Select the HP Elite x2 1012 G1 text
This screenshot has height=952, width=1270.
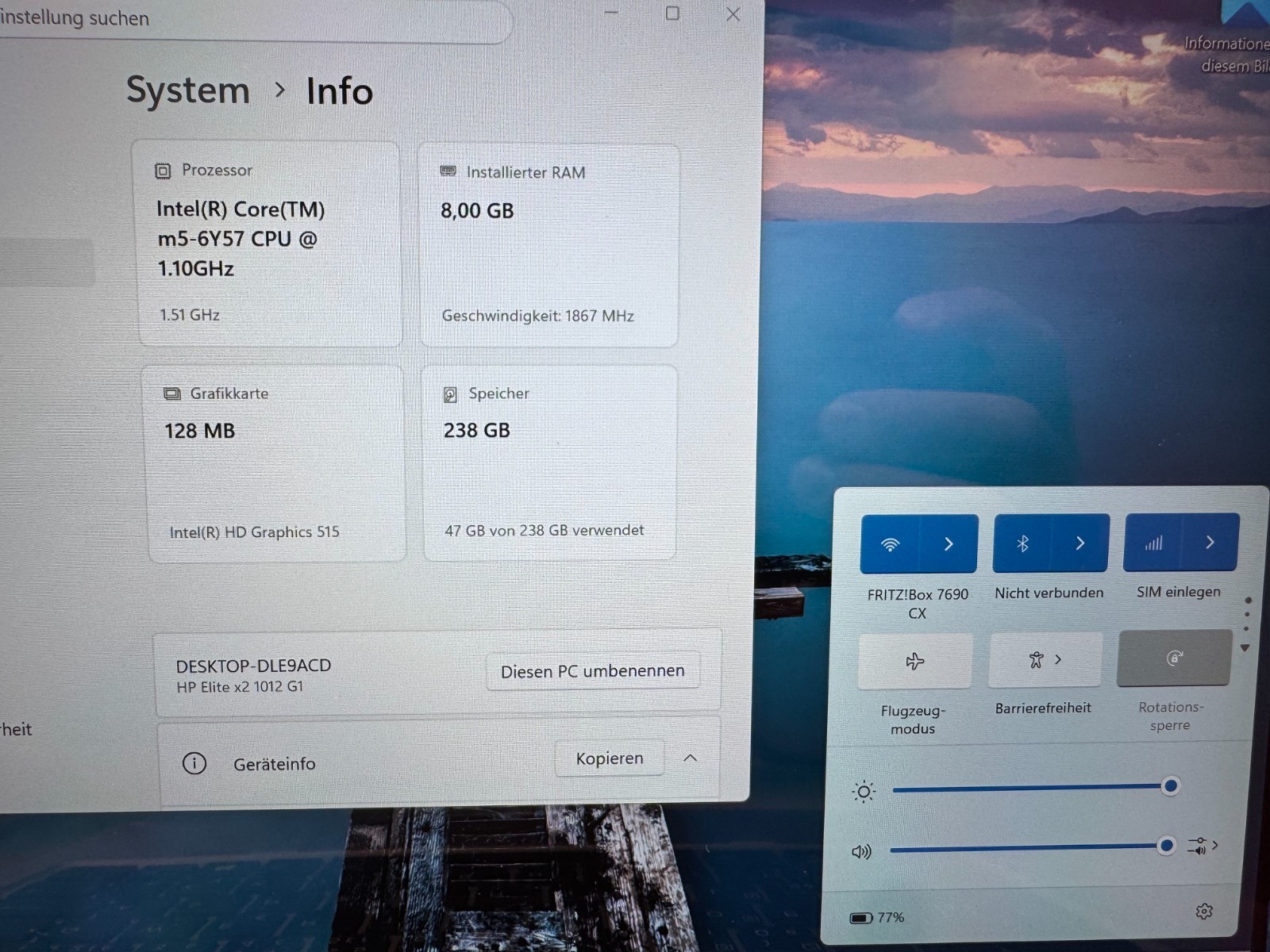[240, 687]
